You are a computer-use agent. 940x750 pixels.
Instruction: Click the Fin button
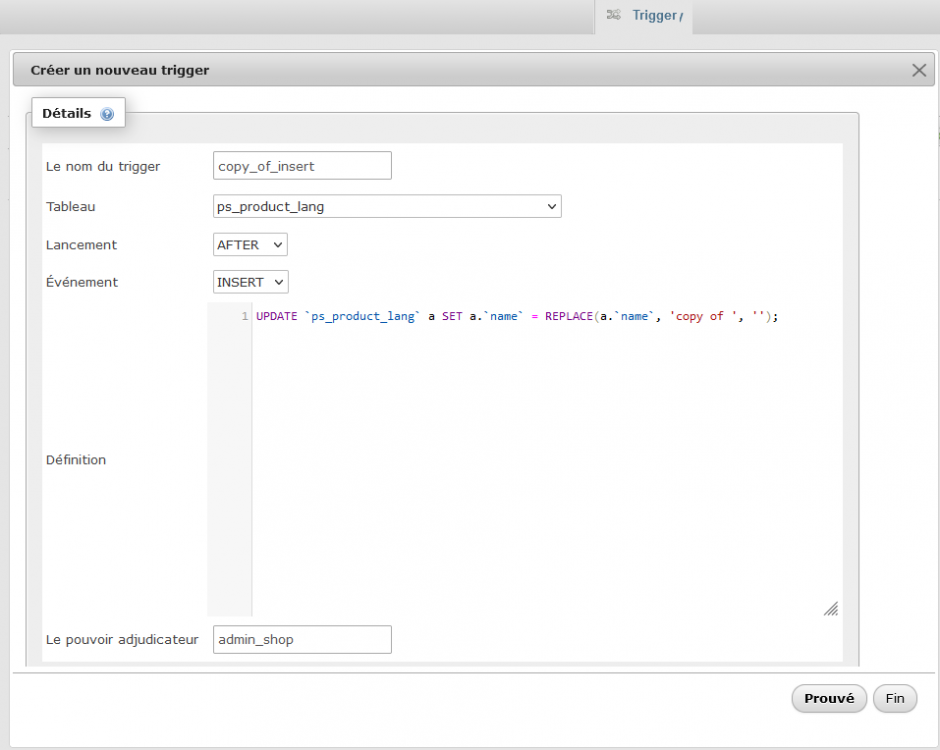(x=894, y=698)
